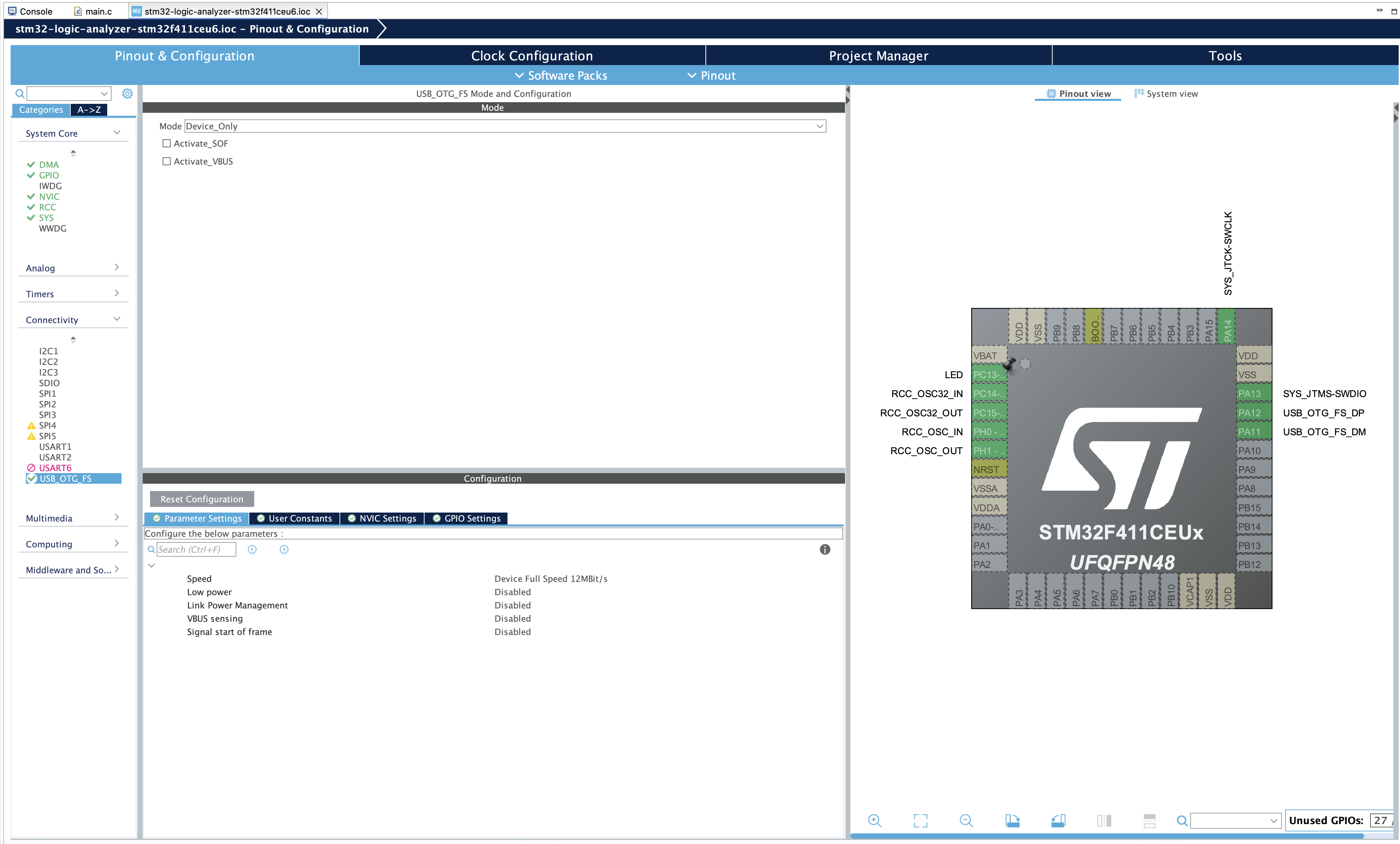1400x844 pixels.
Task: Click the NRST pin on chip
Action: (989, 470)
